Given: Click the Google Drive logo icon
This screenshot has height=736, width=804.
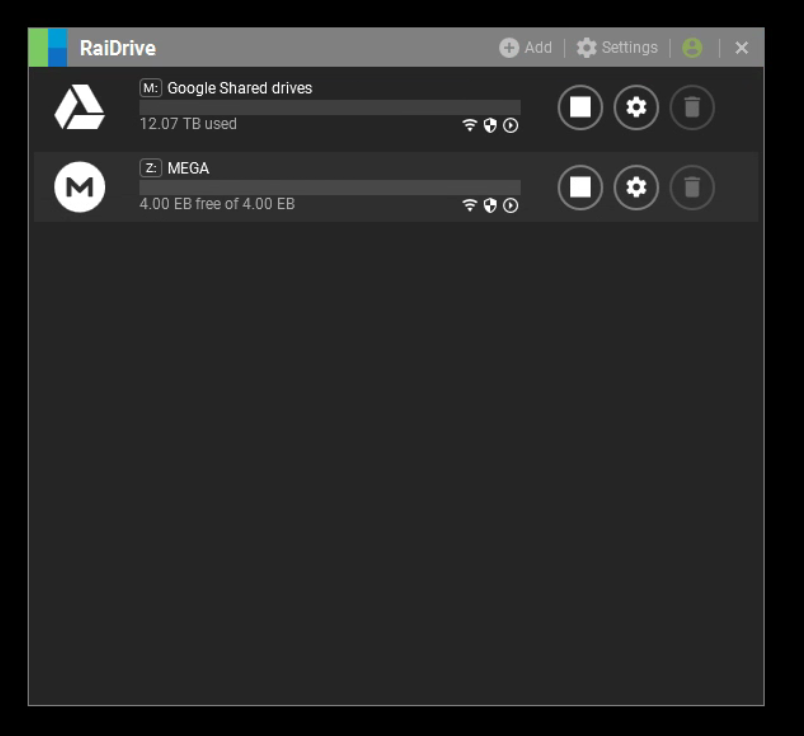Looking at the screenshot, I should (x=79, y=107).
